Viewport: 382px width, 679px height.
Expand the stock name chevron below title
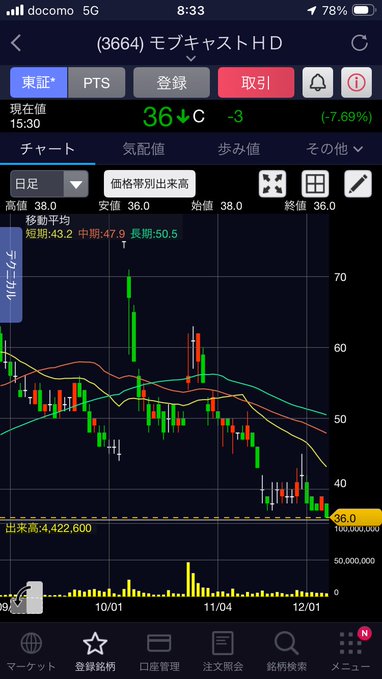tap(191, 58)
